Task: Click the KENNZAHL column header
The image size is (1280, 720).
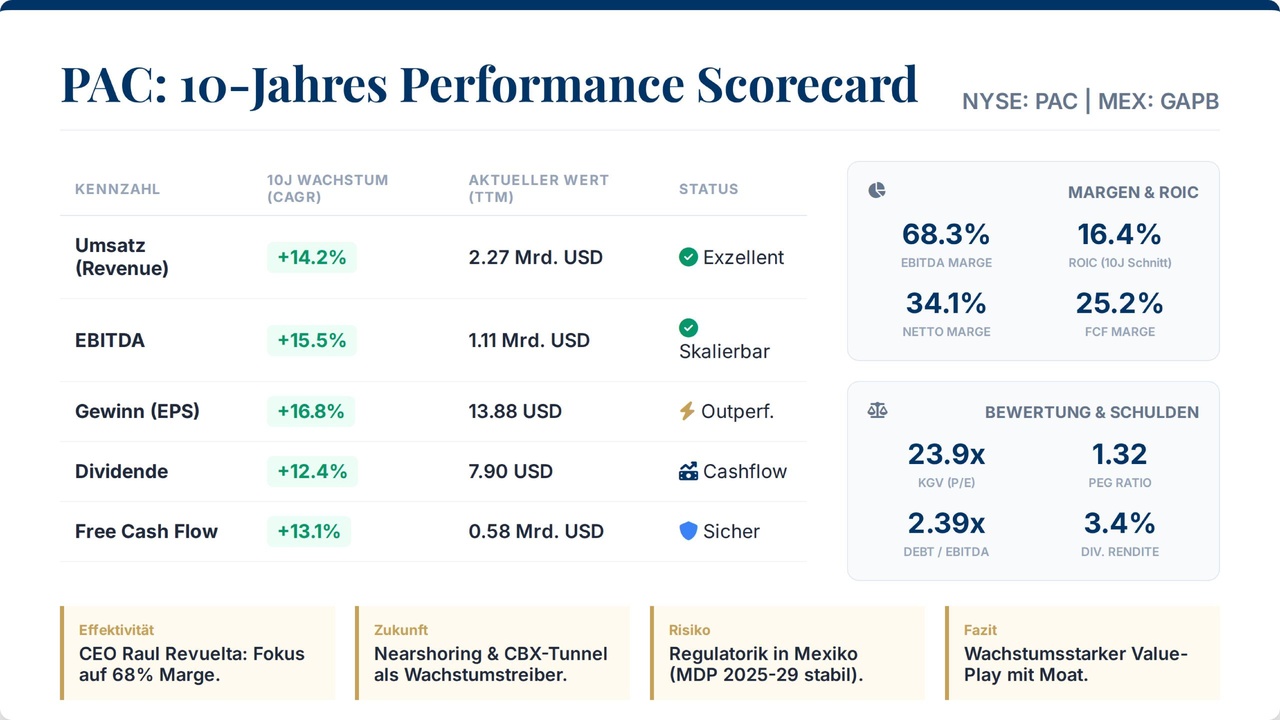Action: [117, 189]
